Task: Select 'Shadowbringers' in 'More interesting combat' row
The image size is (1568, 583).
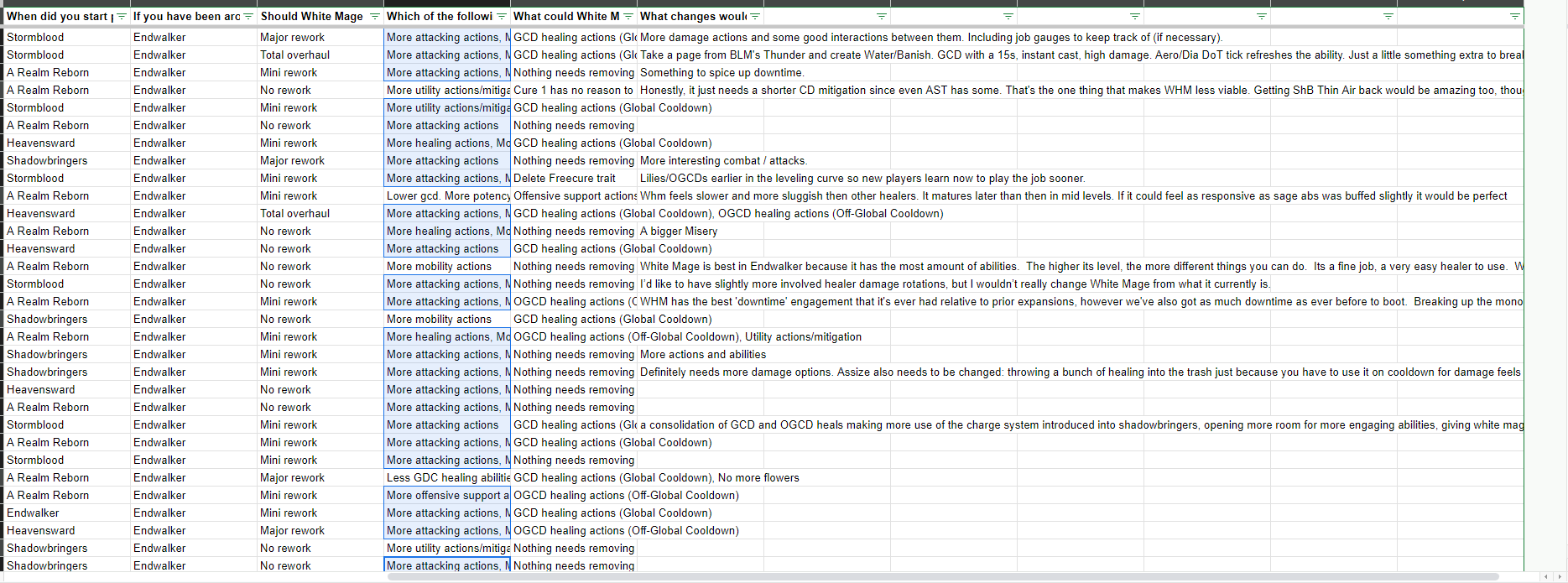Action: [x=67, y=160]
